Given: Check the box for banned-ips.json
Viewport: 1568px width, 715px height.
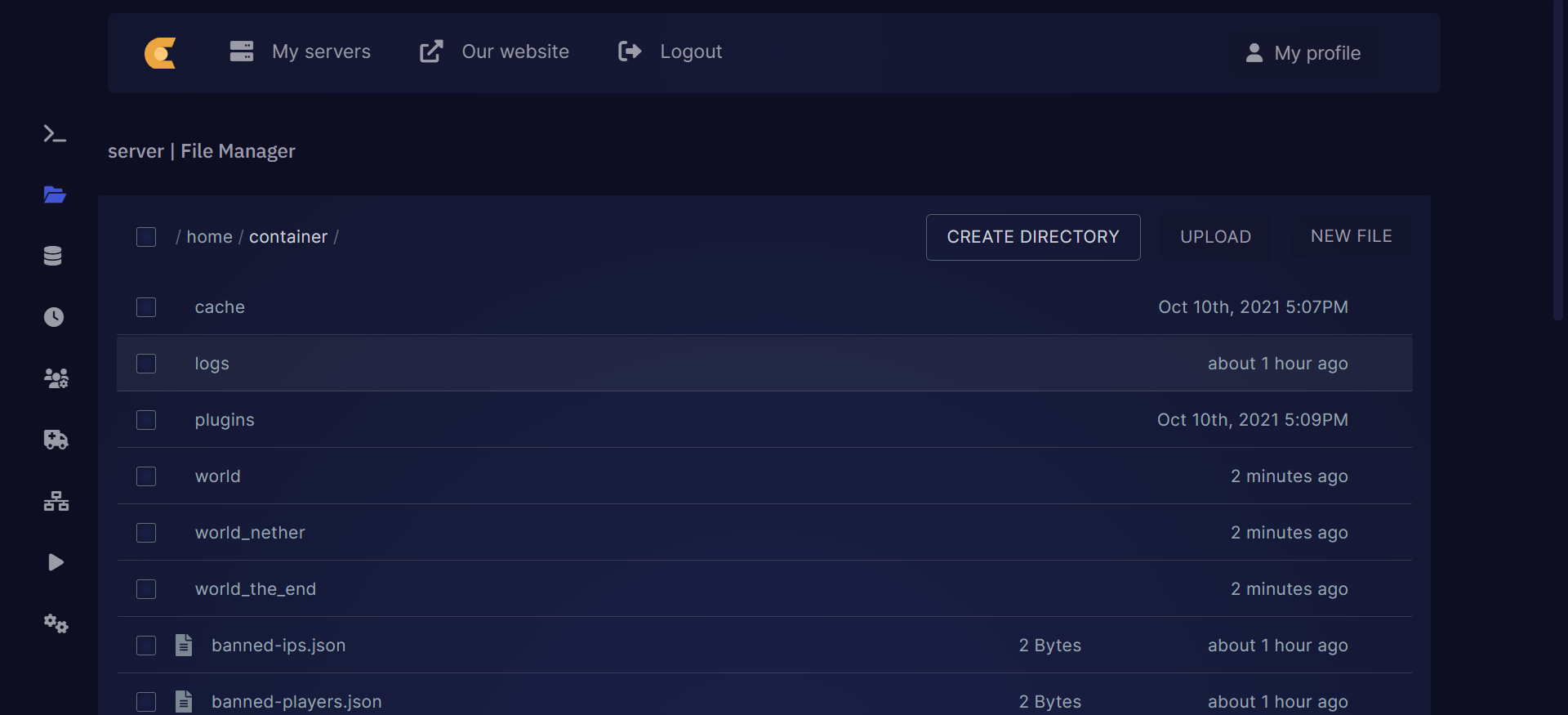Looking at the screenshot, I should [146, 646].
